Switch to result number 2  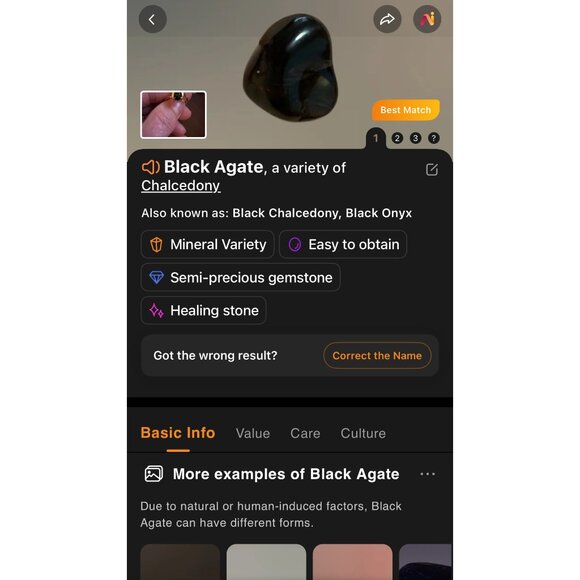(x=397, y=138)
